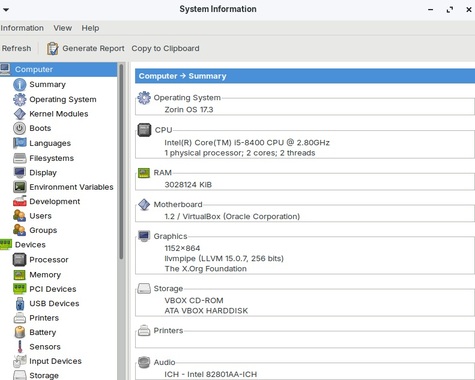Screen dimensions: 475x380
Task: Click the terminal icon beside Environment Variables
Action: (x=20, y=187)
